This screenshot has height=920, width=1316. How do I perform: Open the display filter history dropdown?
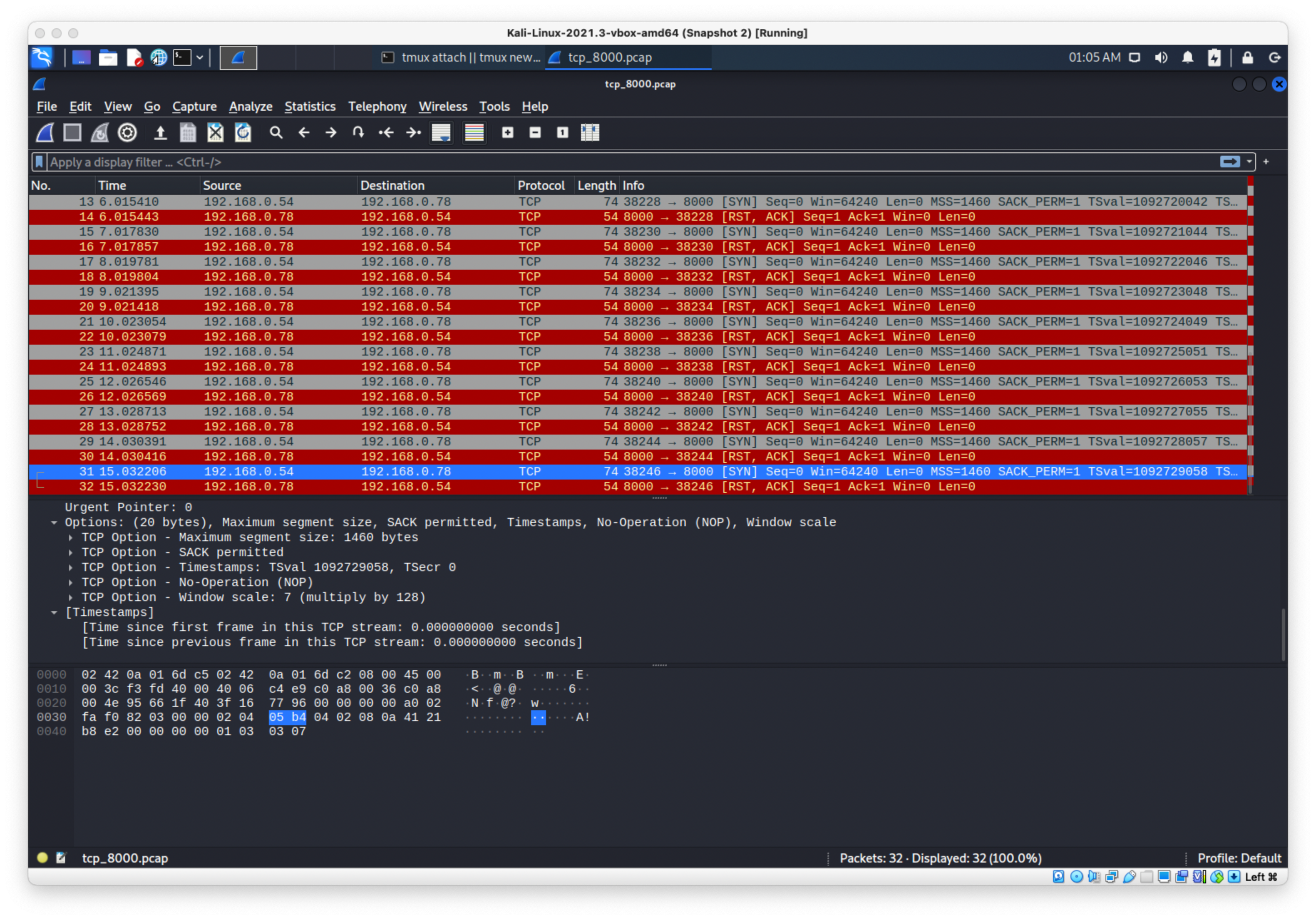click(1249, 162)
